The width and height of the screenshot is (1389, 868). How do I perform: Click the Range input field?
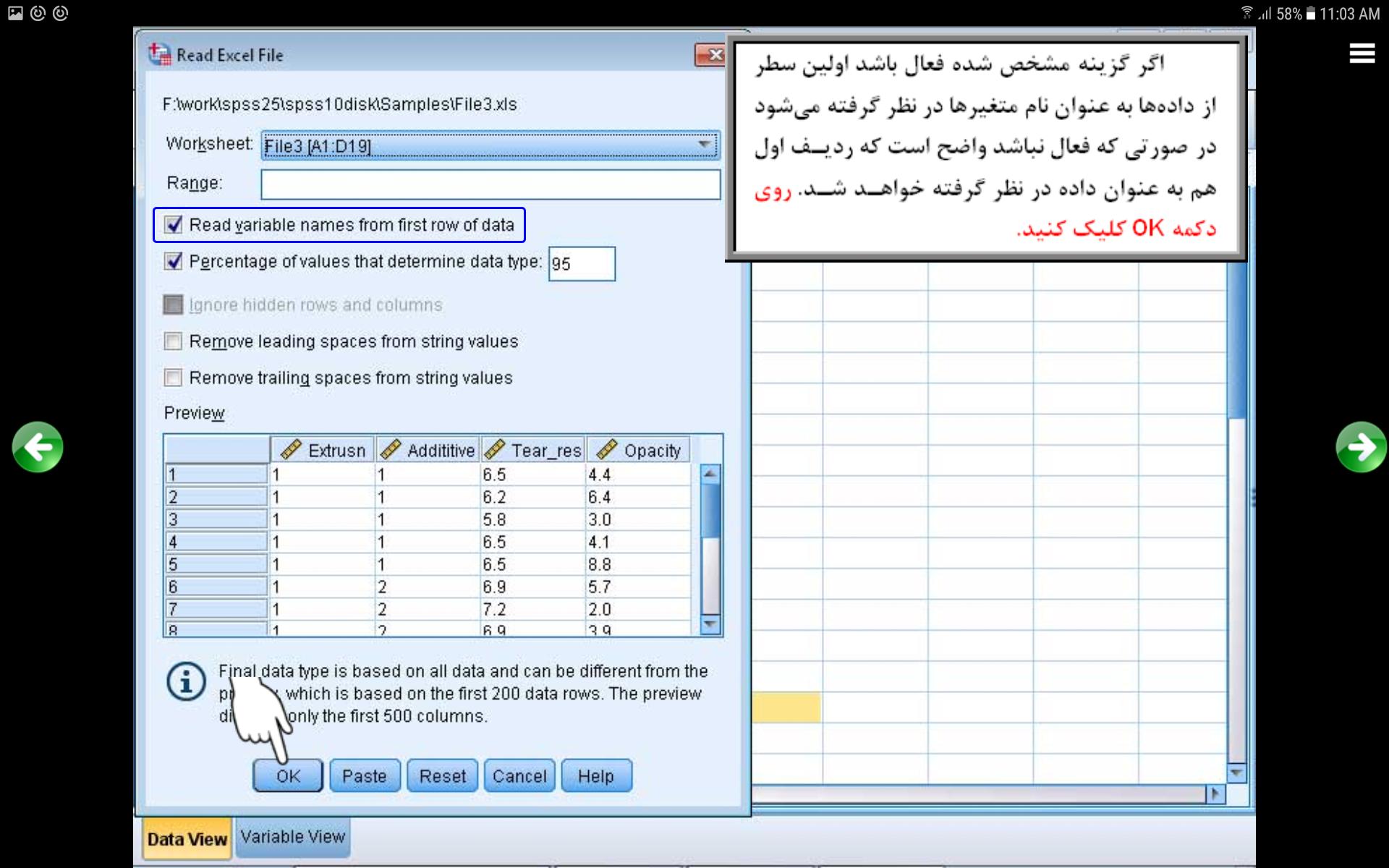490,184
